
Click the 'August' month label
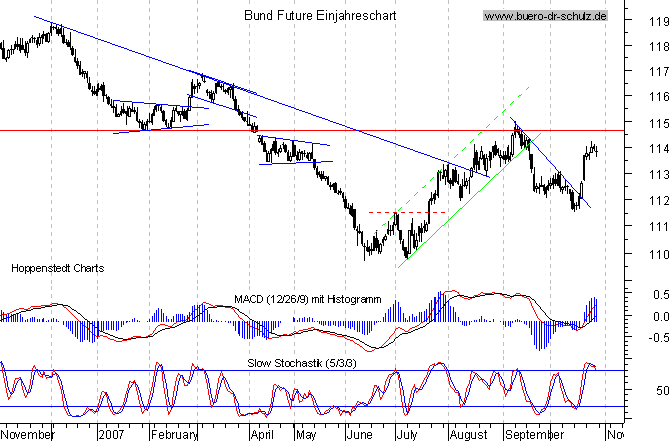(x=468, y=435)
